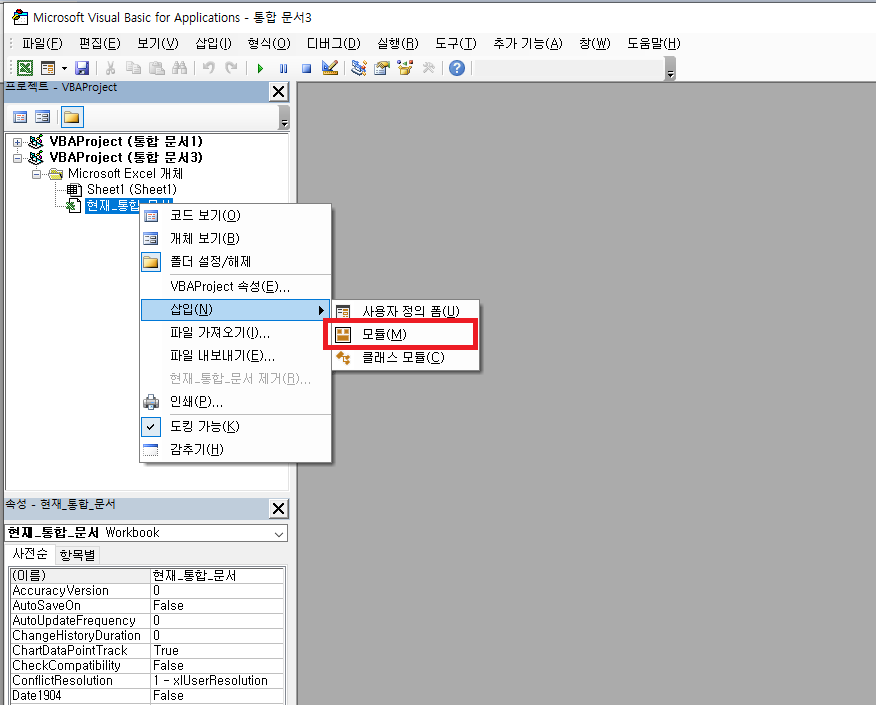Click View Object icon in project pane

tap(42, 117)
